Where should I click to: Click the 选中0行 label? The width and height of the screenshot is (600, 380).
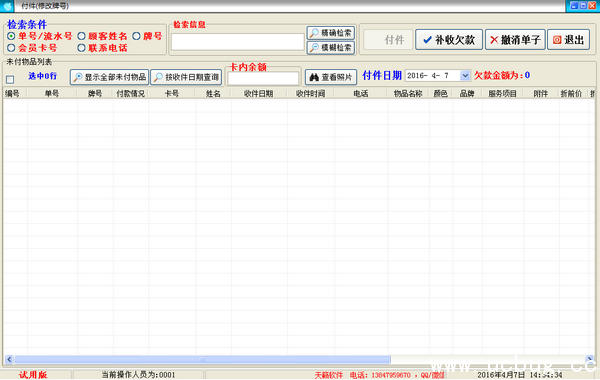click(x=42, y=76)
